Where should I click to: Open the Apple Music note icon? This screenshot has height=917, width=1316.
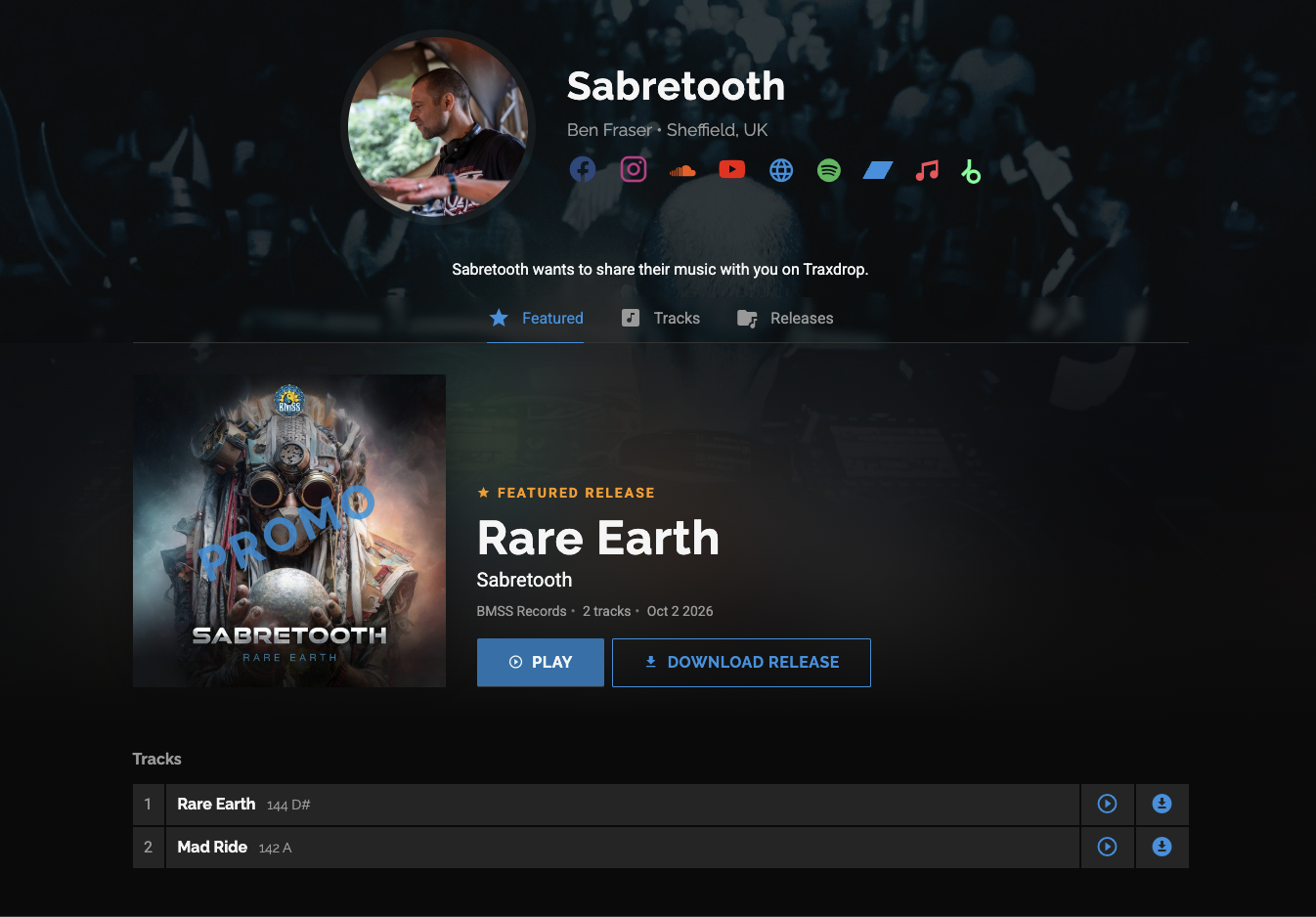(927, 171)
